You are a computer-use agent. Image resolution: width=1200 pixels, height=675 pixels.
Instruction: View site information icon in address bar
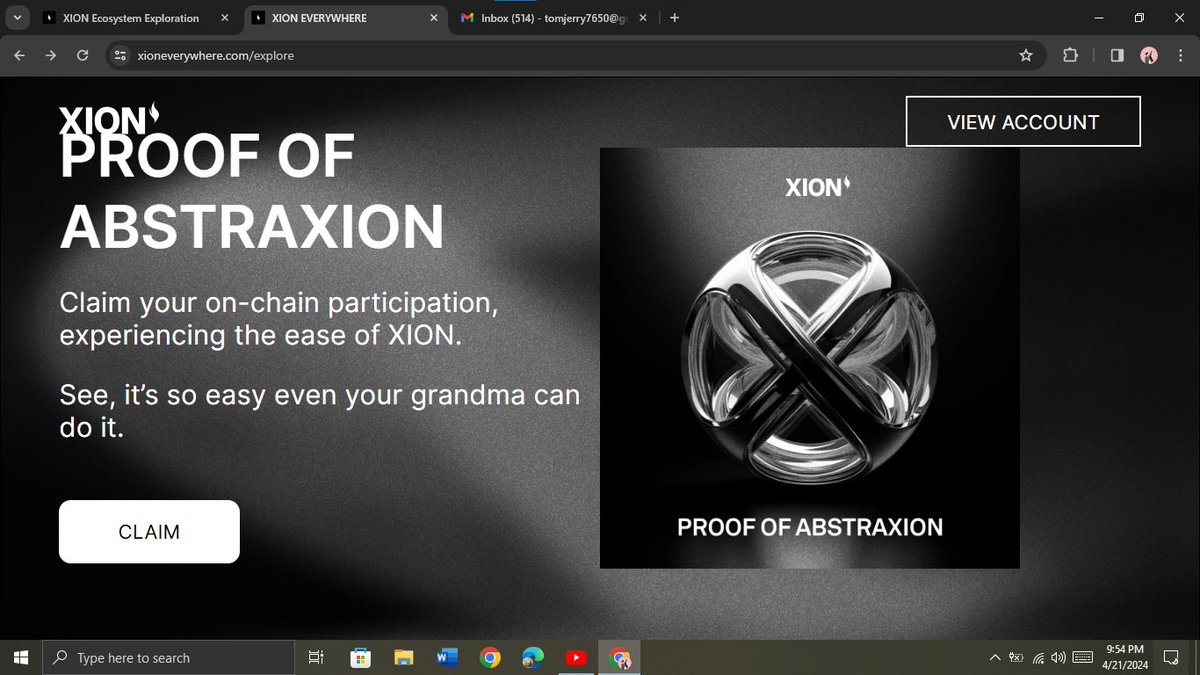119,56
